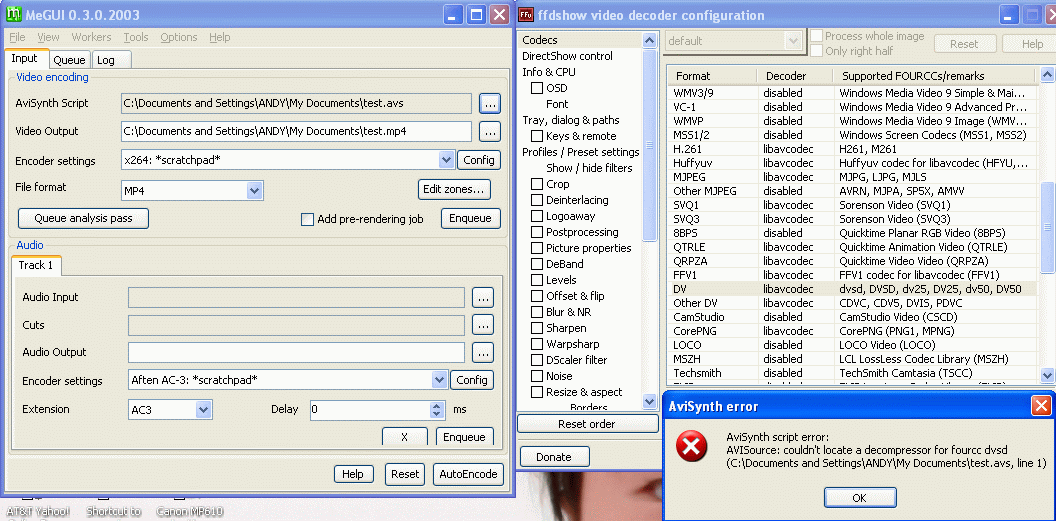
Task: Click the Reset order button in ffdshow
Action: (587, 423)
